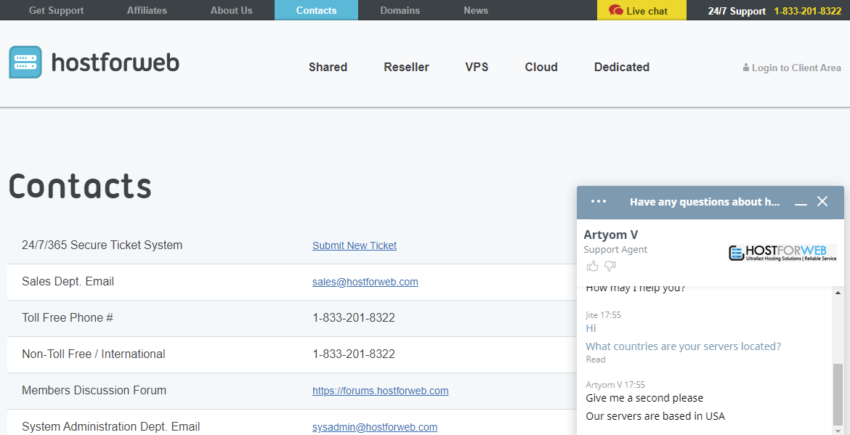Viewport: 850px width, 435px height.
Task: Click the 'Sales Dept. Email' label
Action: click(x=68, y=282)
